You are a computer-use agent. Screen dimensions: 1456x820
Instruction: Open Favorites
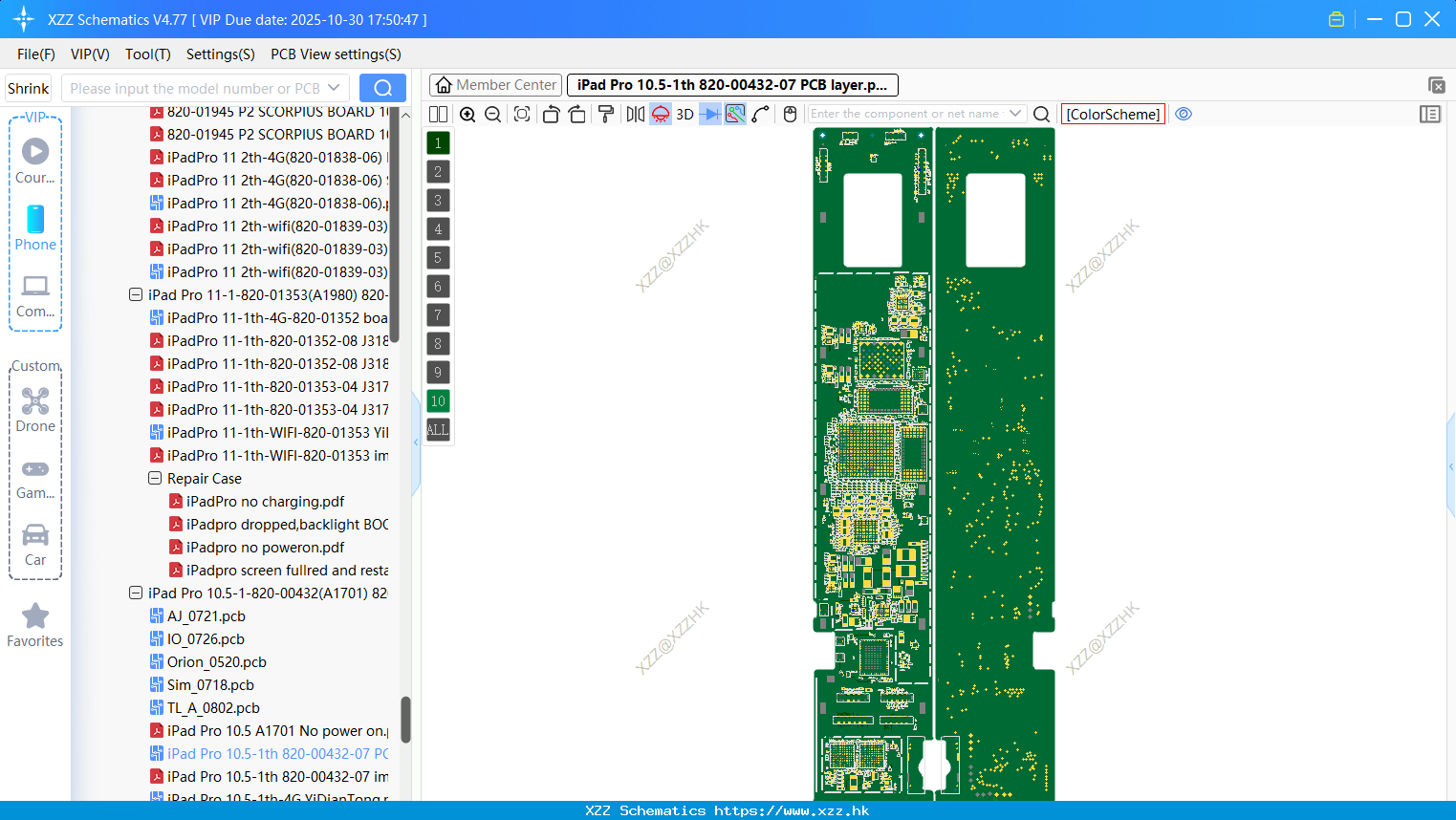35,626
